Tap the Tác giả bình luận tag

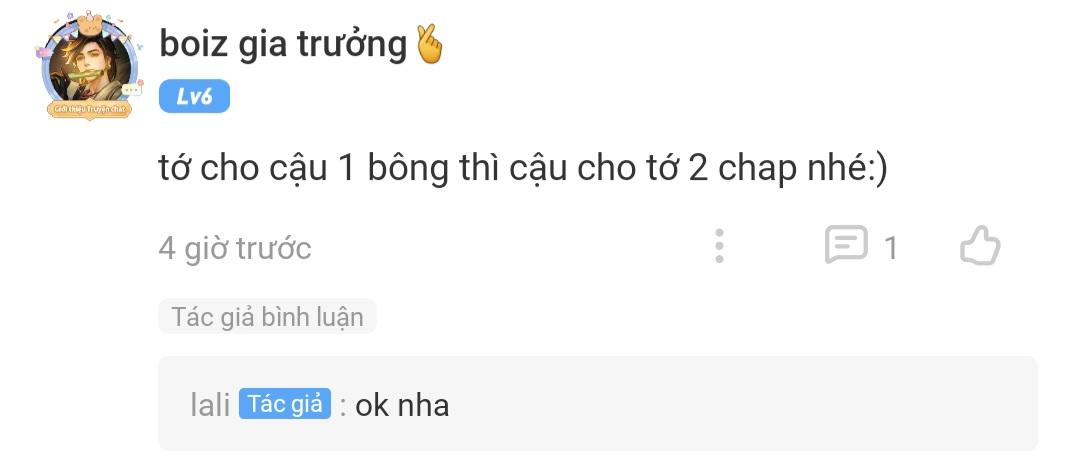point(267,317)
